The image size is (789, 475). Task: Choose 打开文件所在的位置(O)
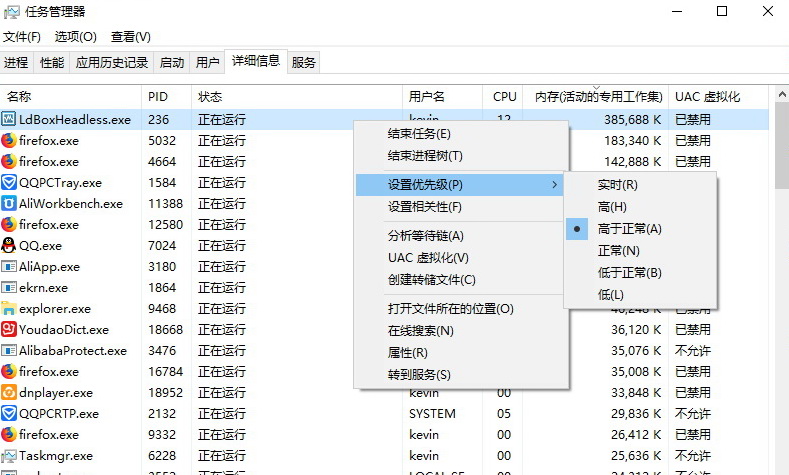461,309
